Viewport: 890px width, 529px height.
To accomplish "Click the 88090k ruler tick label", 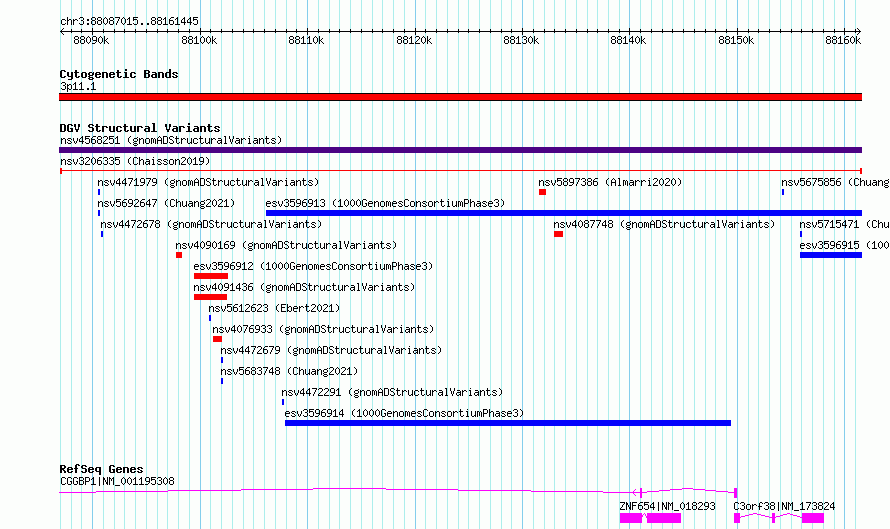I will tap(91, 40).
